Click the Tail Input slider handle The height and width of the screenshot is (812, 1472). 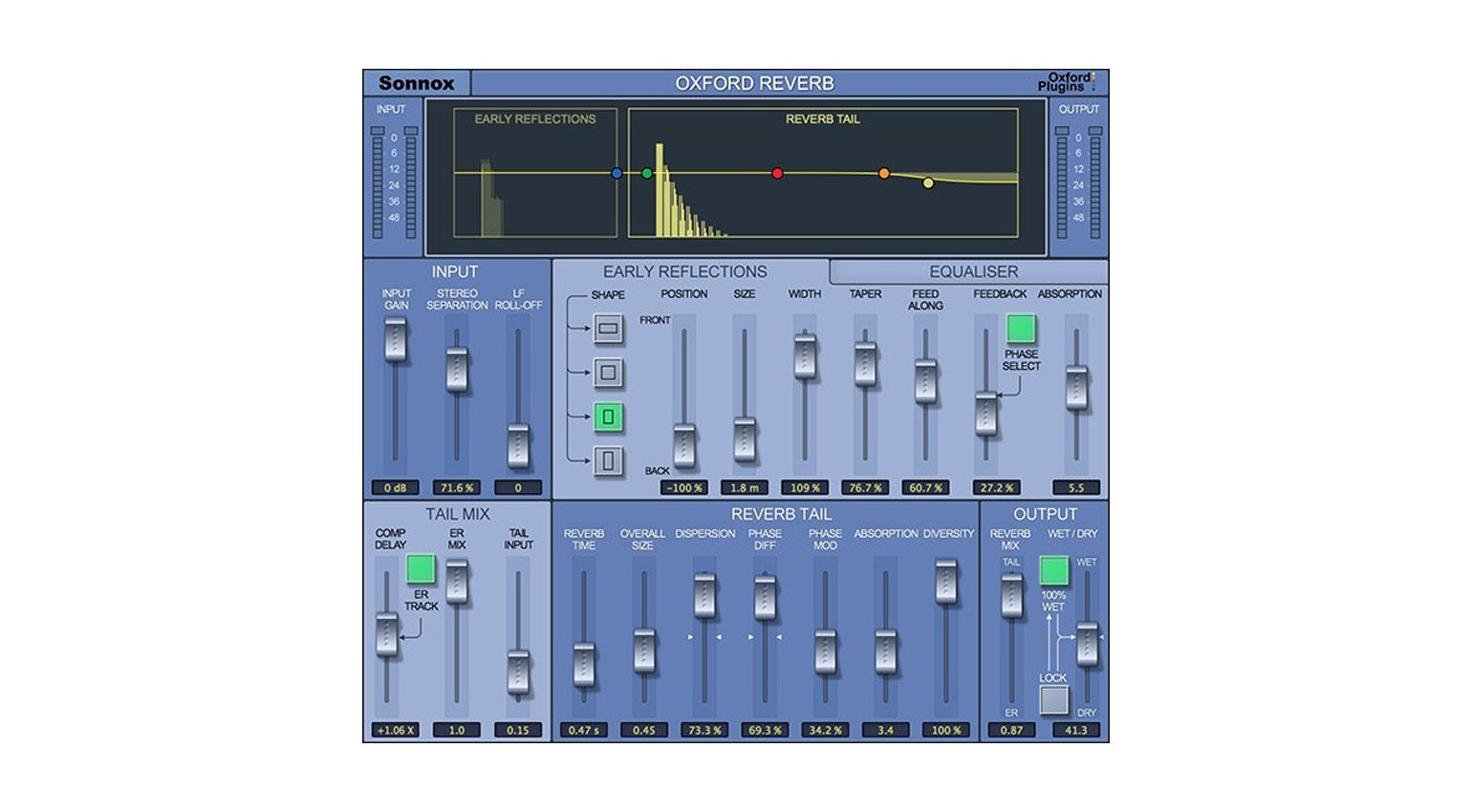pyautogui.click(x=518, y=672)
